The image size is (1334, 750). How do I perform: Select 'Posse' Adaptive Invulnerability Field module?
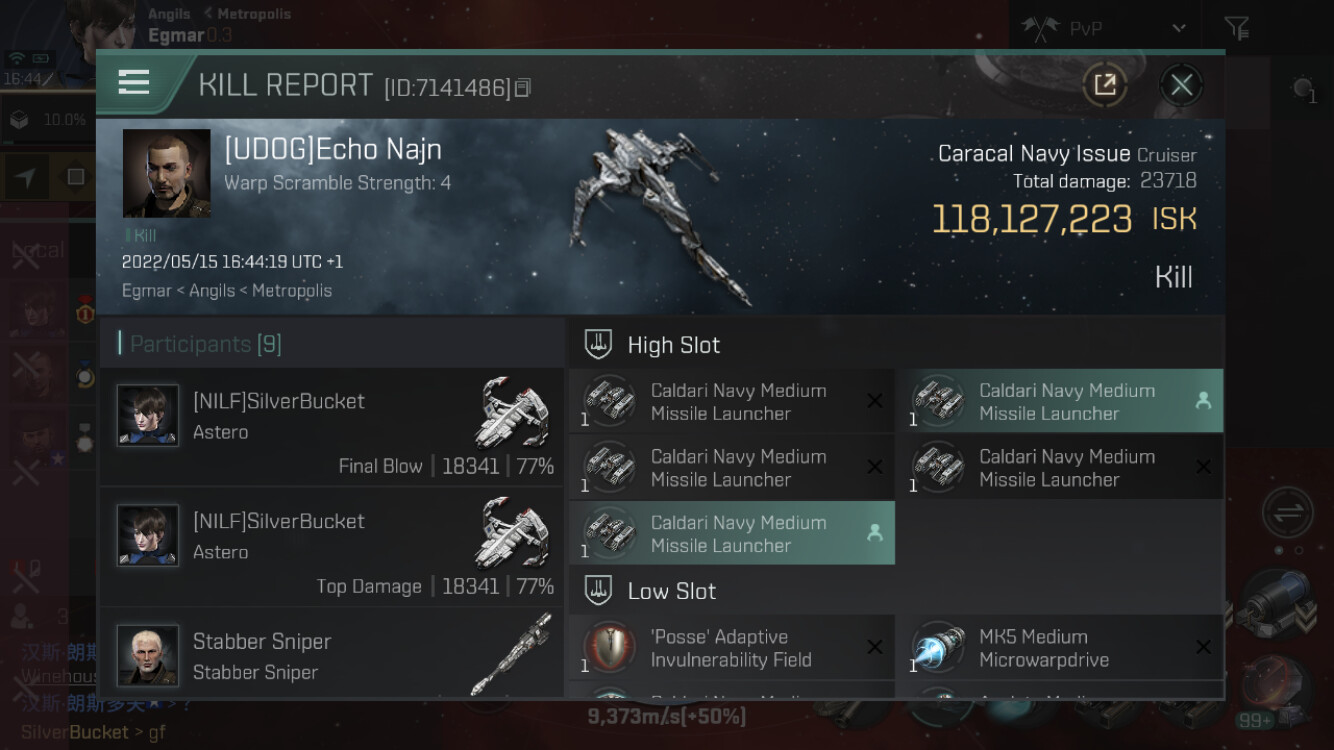[x=732, y=648]
